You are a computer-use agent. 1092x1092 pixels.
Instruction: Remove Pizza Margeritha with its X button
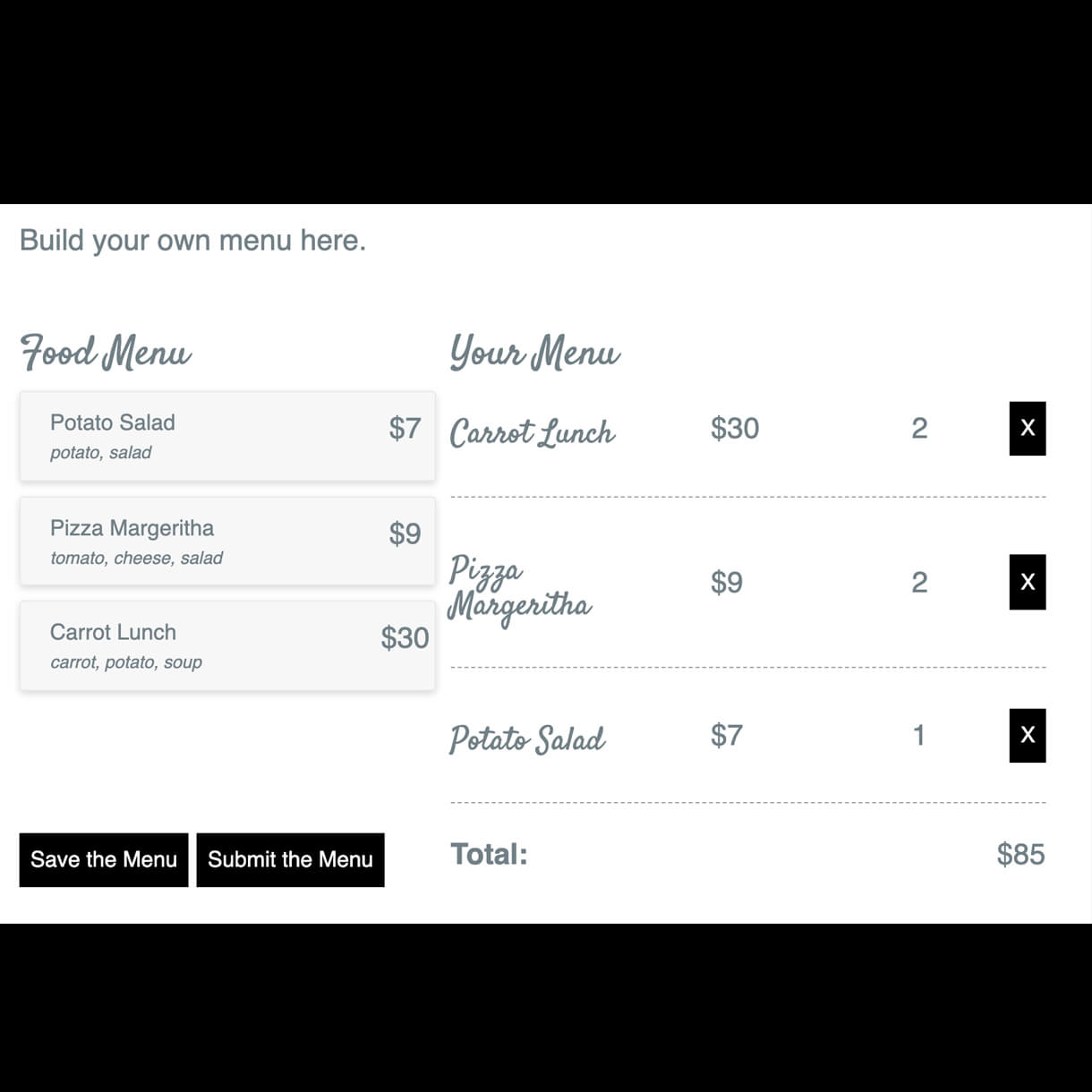click(1028, 582)
